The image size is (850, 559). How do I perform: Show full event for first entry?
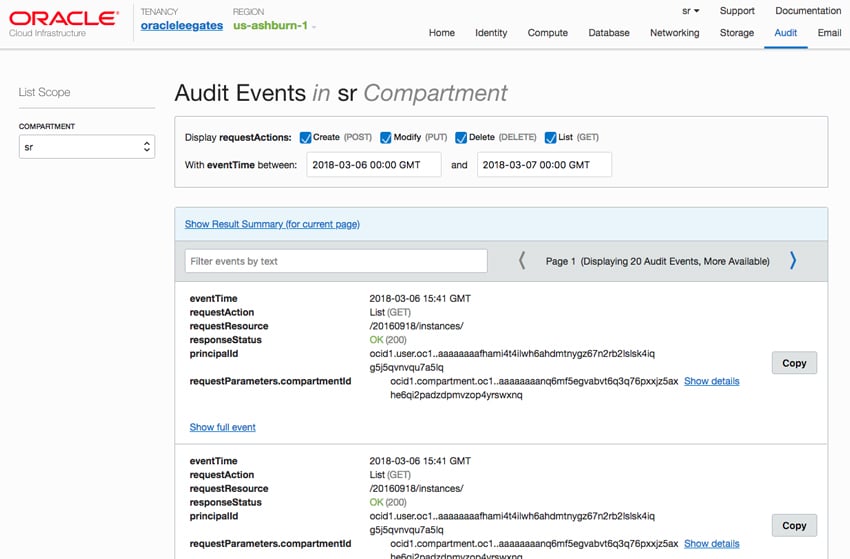222,427
